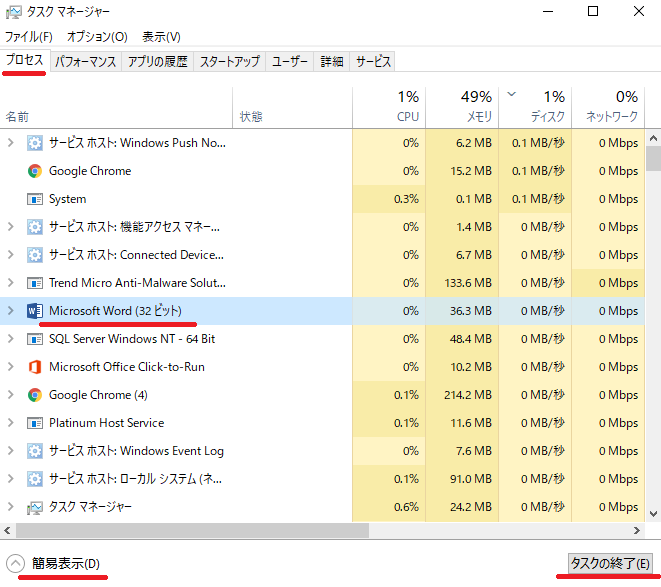Viewport: 661px width, 587px height.
Task: Click the タスクの終了(E) button
Action: pyautogui.click(x=610, y=563)
